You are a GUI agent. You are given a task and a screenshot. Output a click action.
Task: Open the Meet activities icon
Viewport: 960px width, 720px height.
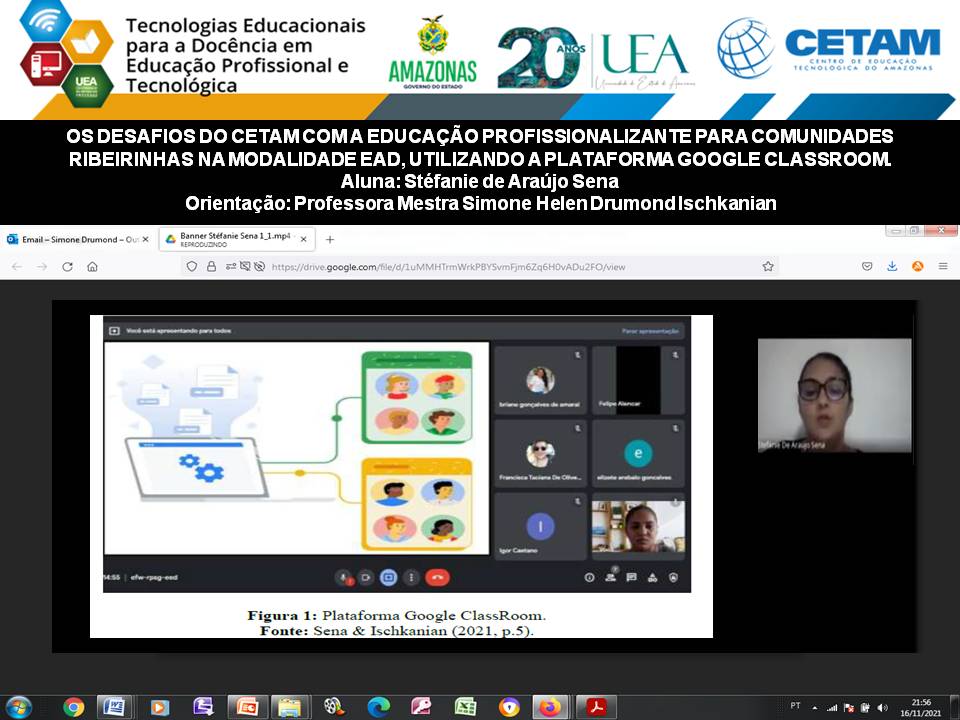(x=652, y=577)
